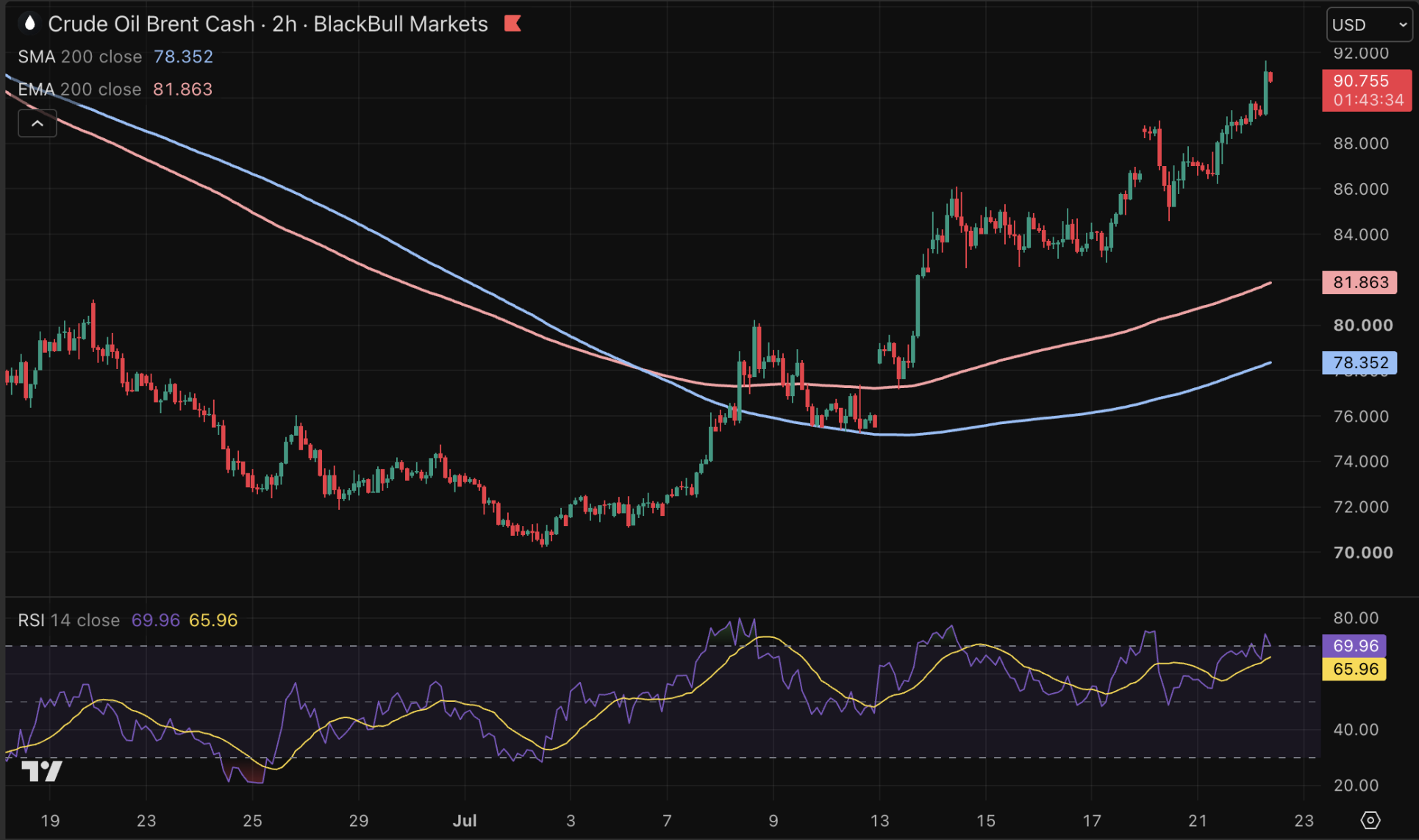Viewport: 1419px width, 840px height.
Task: Open chart settings gear icon
Action: 1370,819
